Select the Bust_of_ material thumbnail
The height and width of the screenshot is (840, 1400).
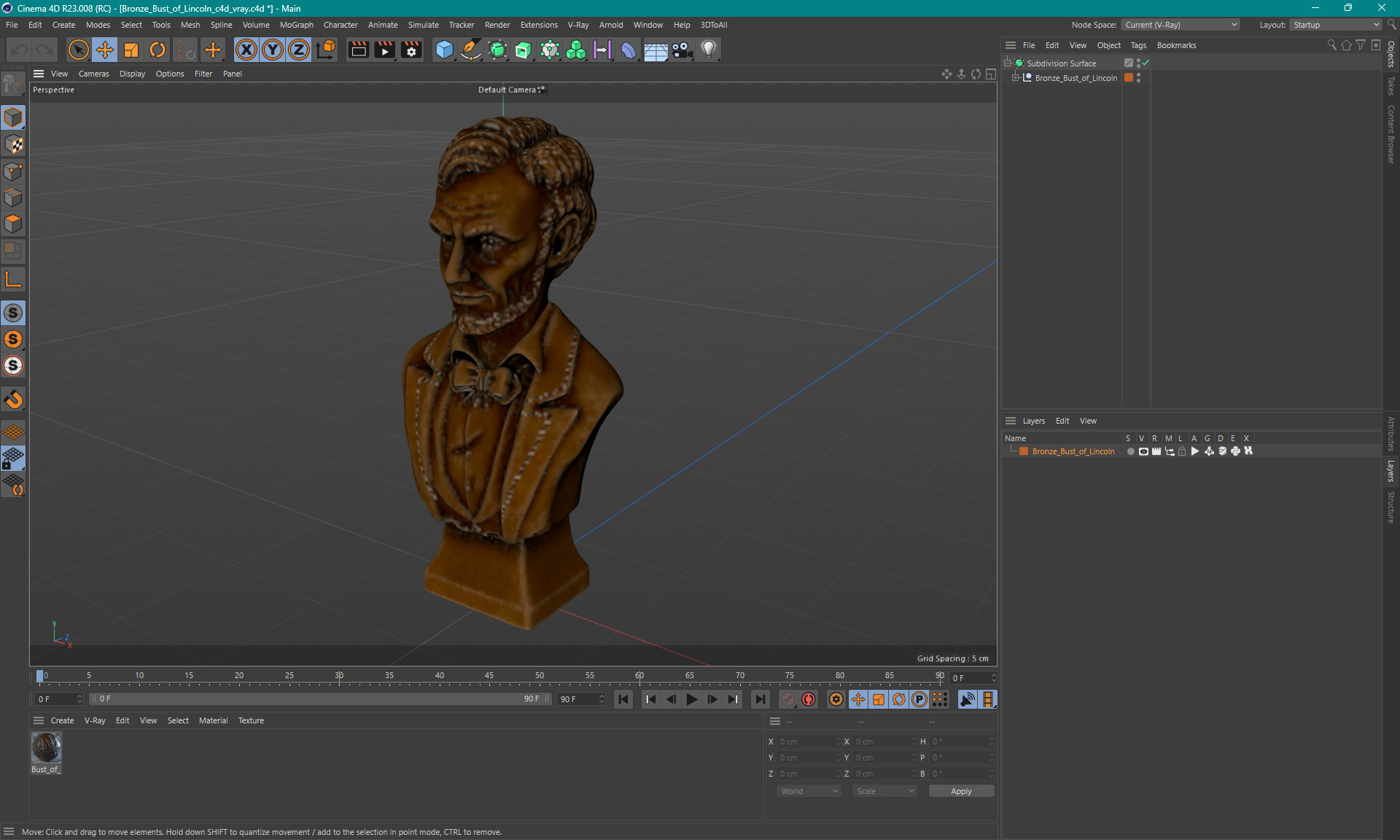(x=46, y=747)
